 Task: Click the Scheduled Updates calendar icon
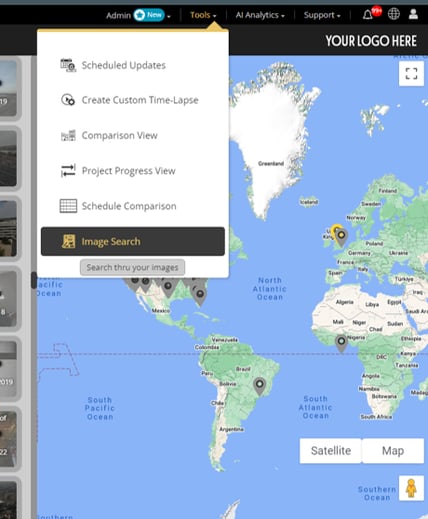68,65
